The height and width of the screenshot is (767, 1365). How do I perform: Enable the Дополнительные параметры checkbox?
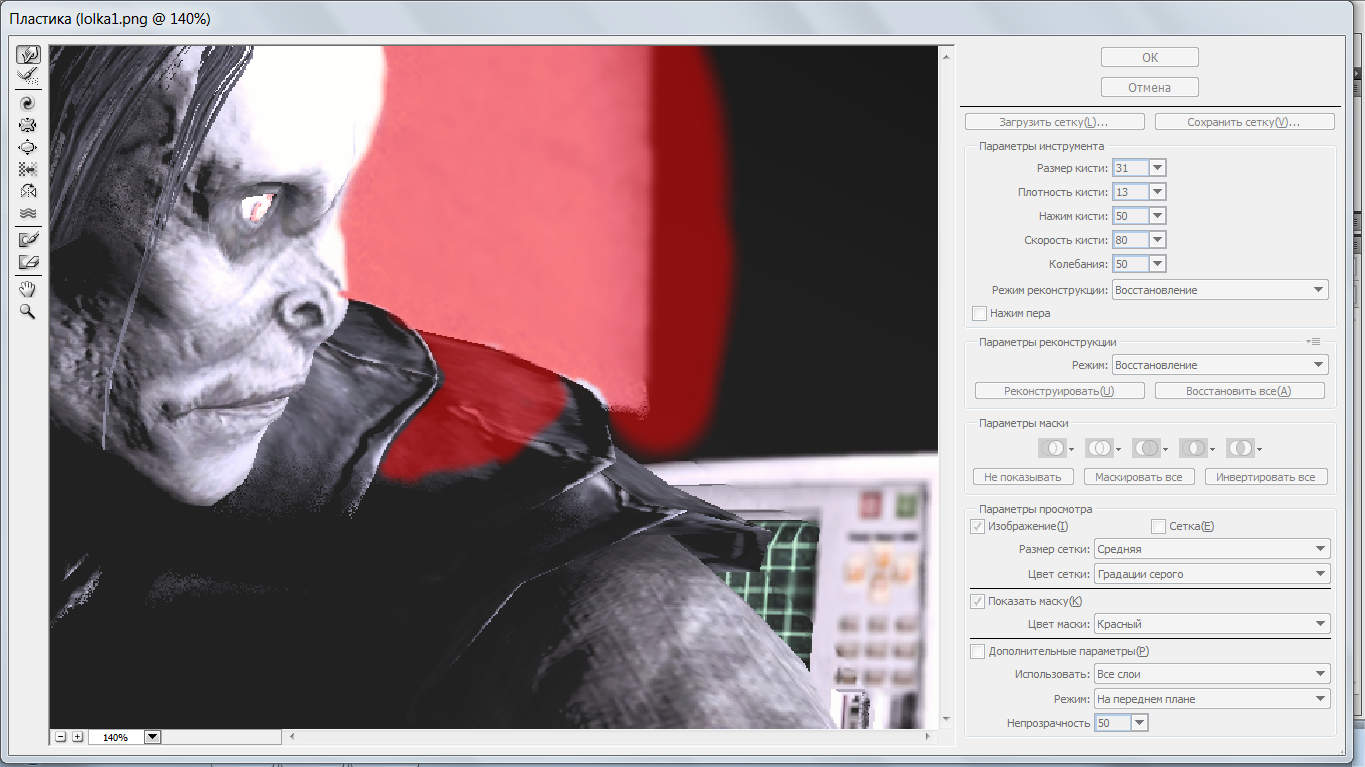(977, 651)
